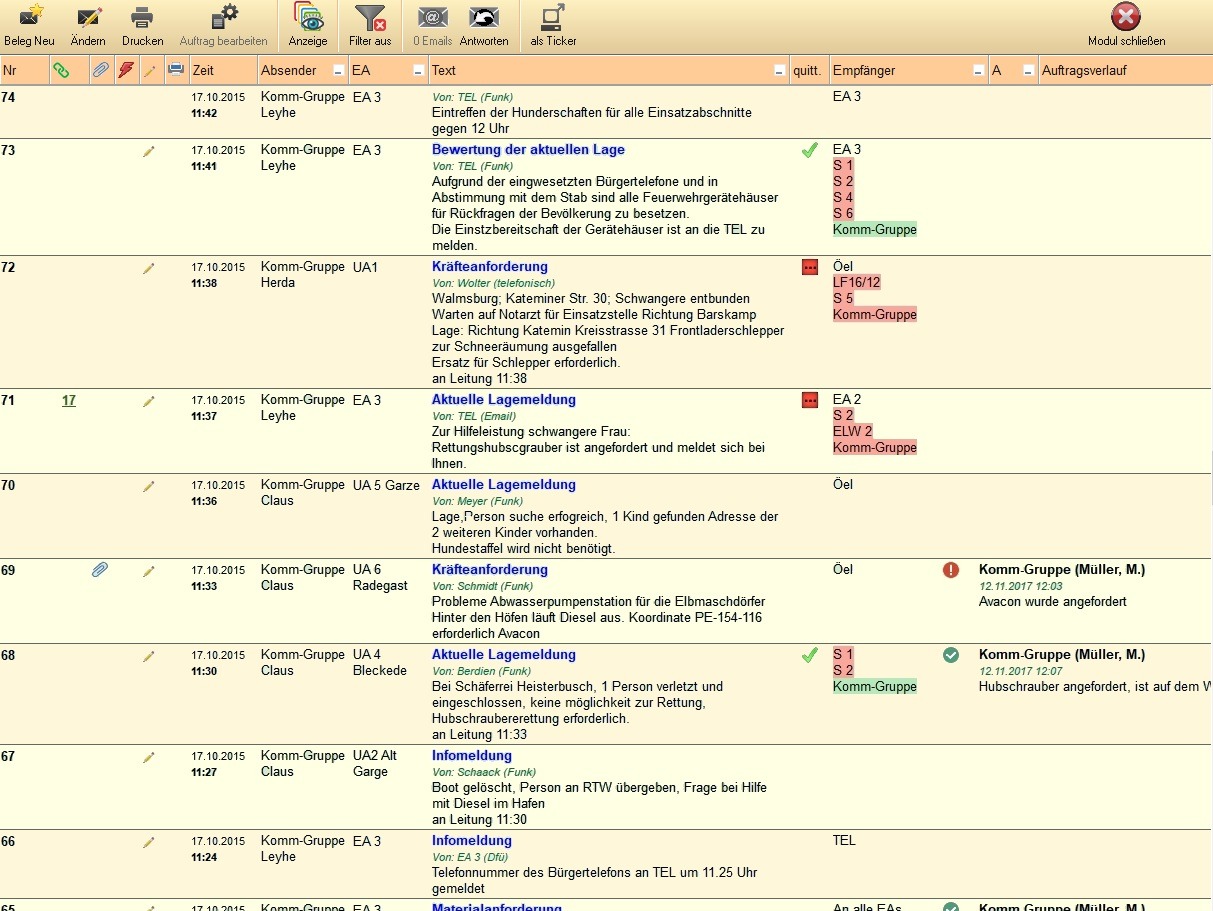The width and height of the screenshot is (1213, 911).
Task: Click the edit pencil in row 73
Action: point(149,151)
